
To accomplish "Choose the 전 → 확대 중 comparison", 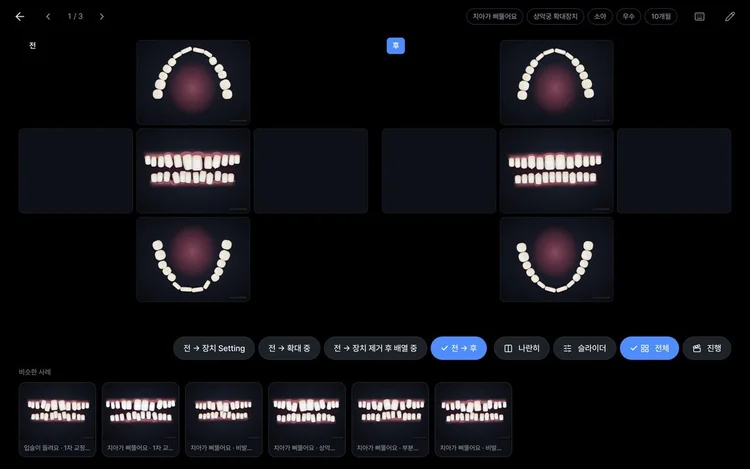I will pyautogui.click(x=289, y=348).
